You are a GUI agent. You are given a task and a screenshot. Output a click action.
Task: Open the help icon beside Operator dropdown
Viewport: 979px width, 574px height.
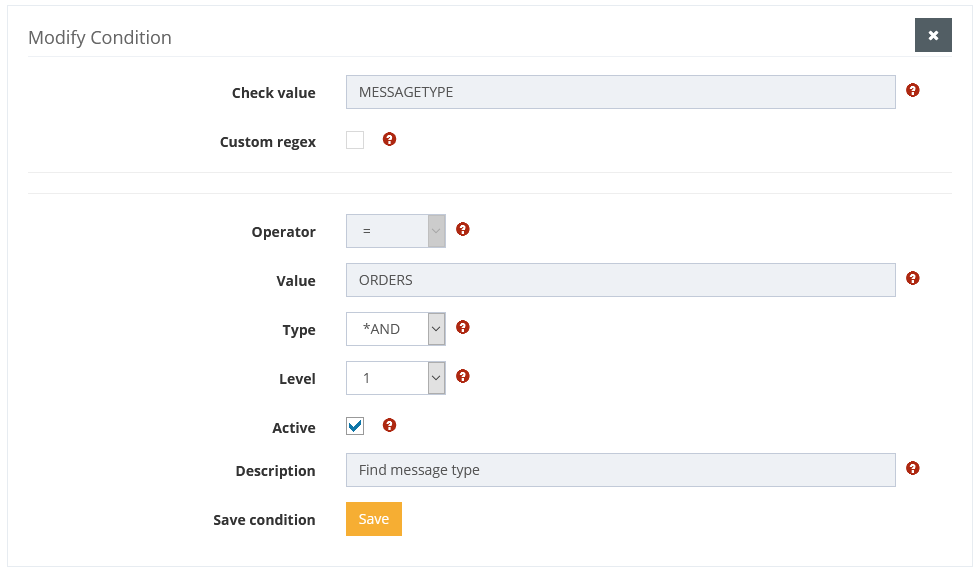[x=462, y=229]
